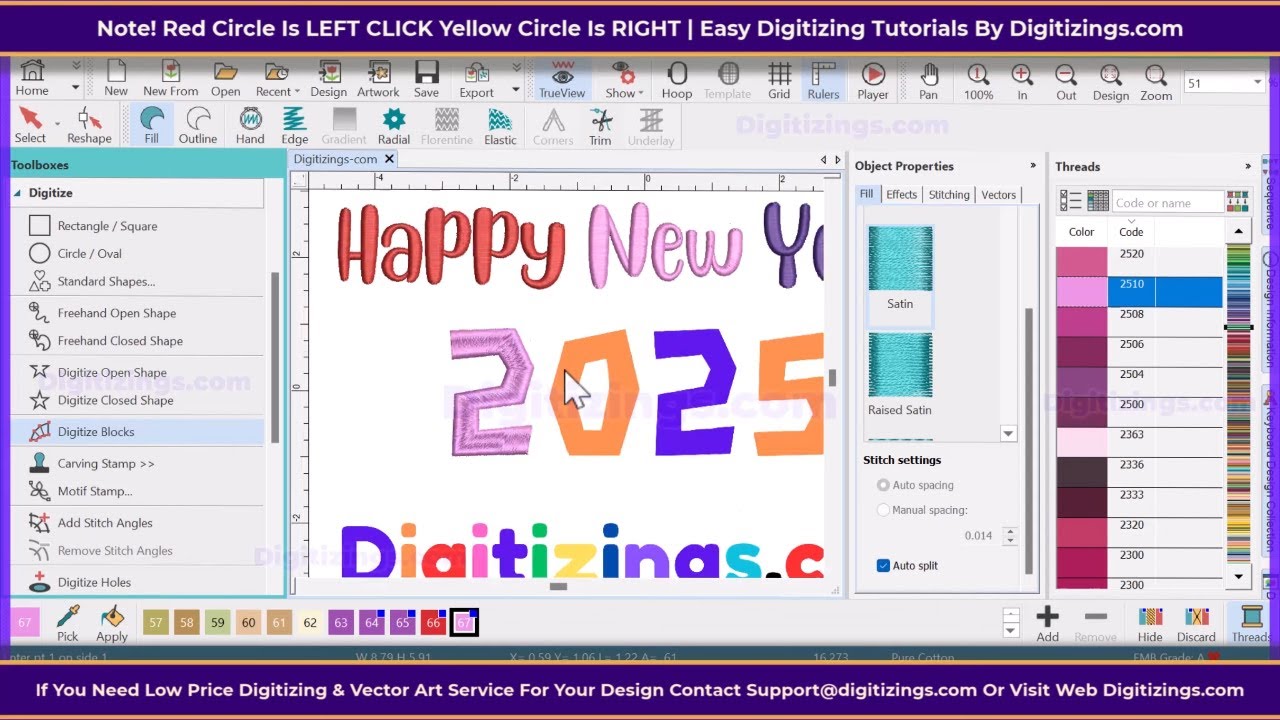
Task: Switch to the Fill tab
Action: [866, 194]
